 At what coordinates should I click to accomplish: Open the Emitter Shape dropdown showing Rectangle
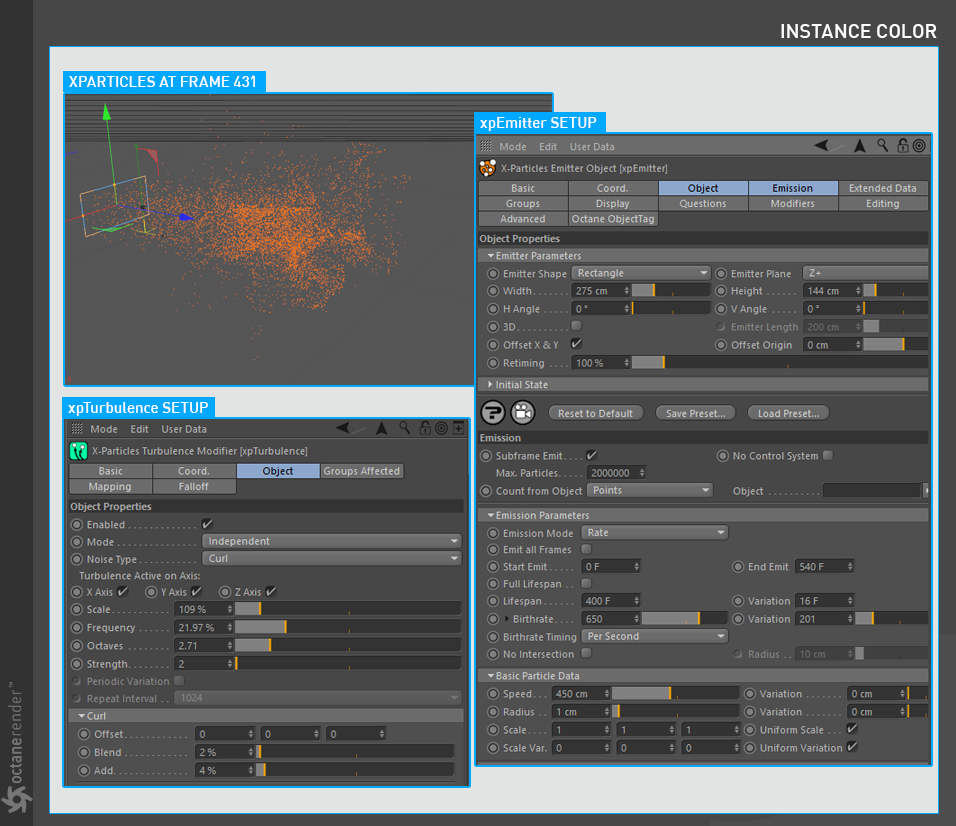(x=641, y=273)
